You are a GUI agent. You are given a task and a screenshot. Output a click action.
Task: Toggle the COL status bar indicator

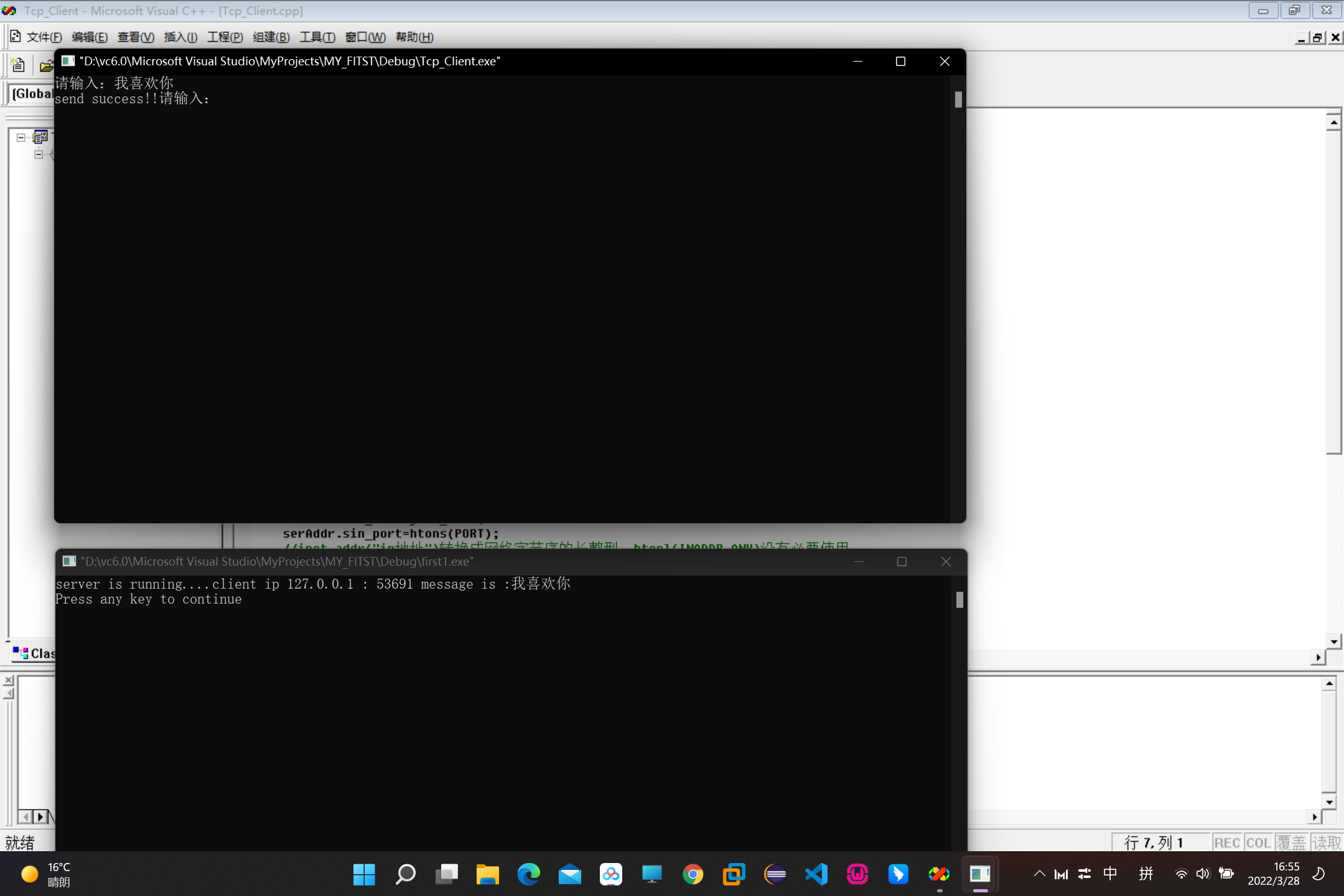pyautogui.click(x=1258, y=842)
